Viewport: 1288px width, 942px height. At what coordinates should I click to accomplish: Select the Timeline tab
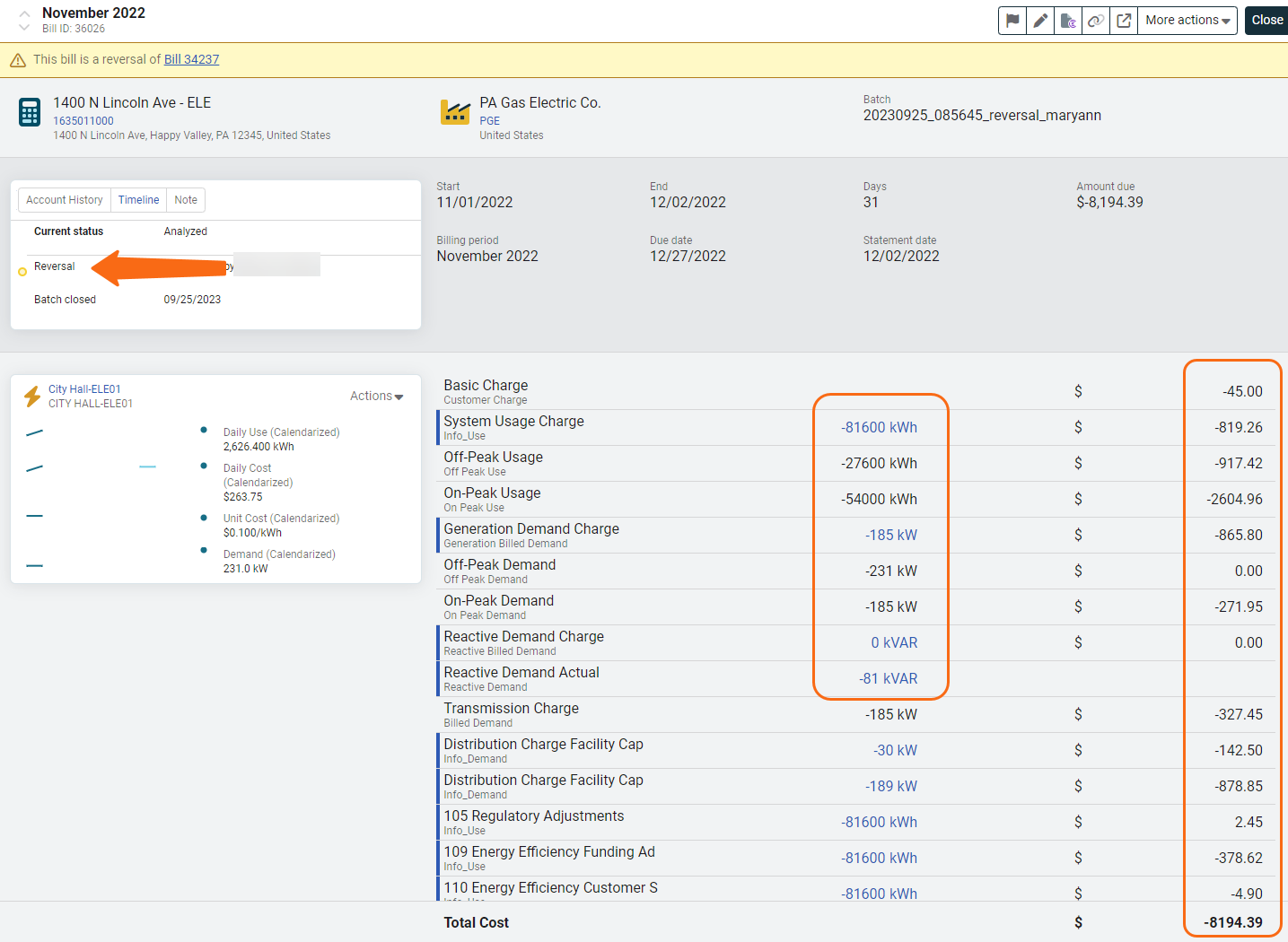point(139,200)
